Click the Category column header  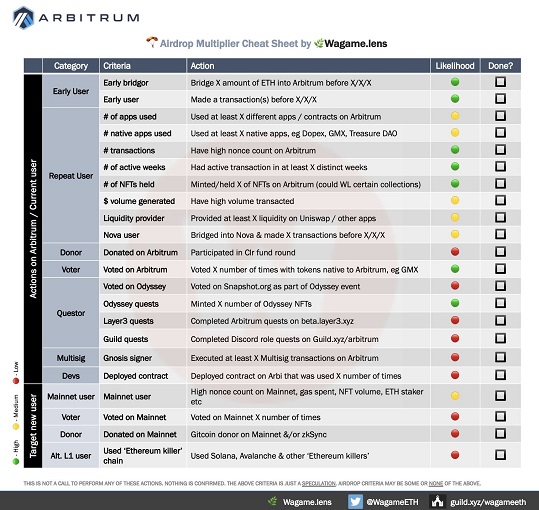pyautogui.click(x=71, y=66)
